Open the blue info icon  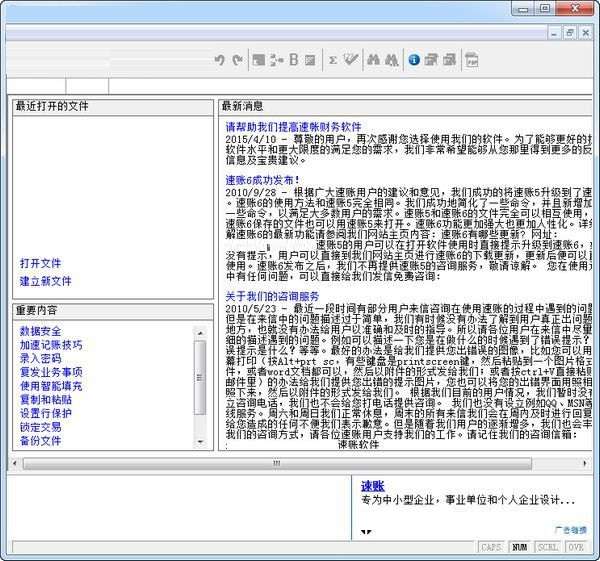[x=414, y=60]
